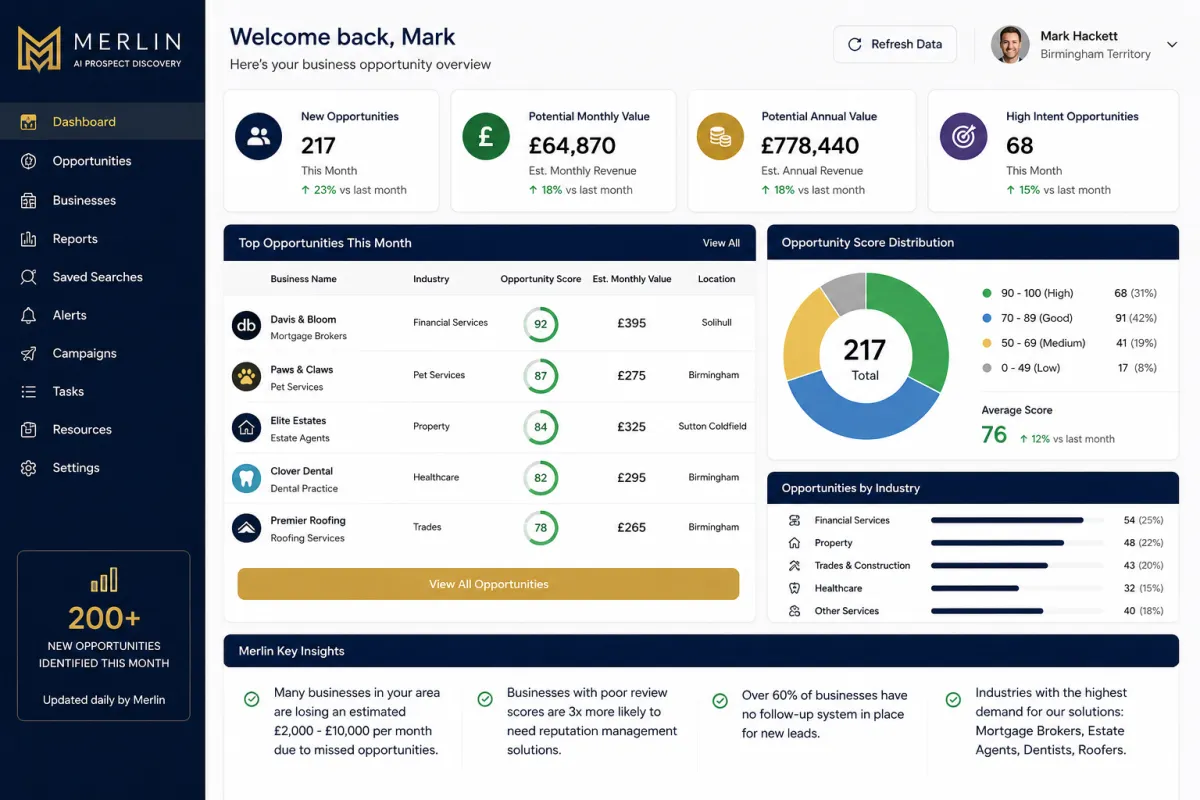This screenshot has height=800, width=1200.
Task: Click the Alerts bell icon
Action: tap(28, 315)
